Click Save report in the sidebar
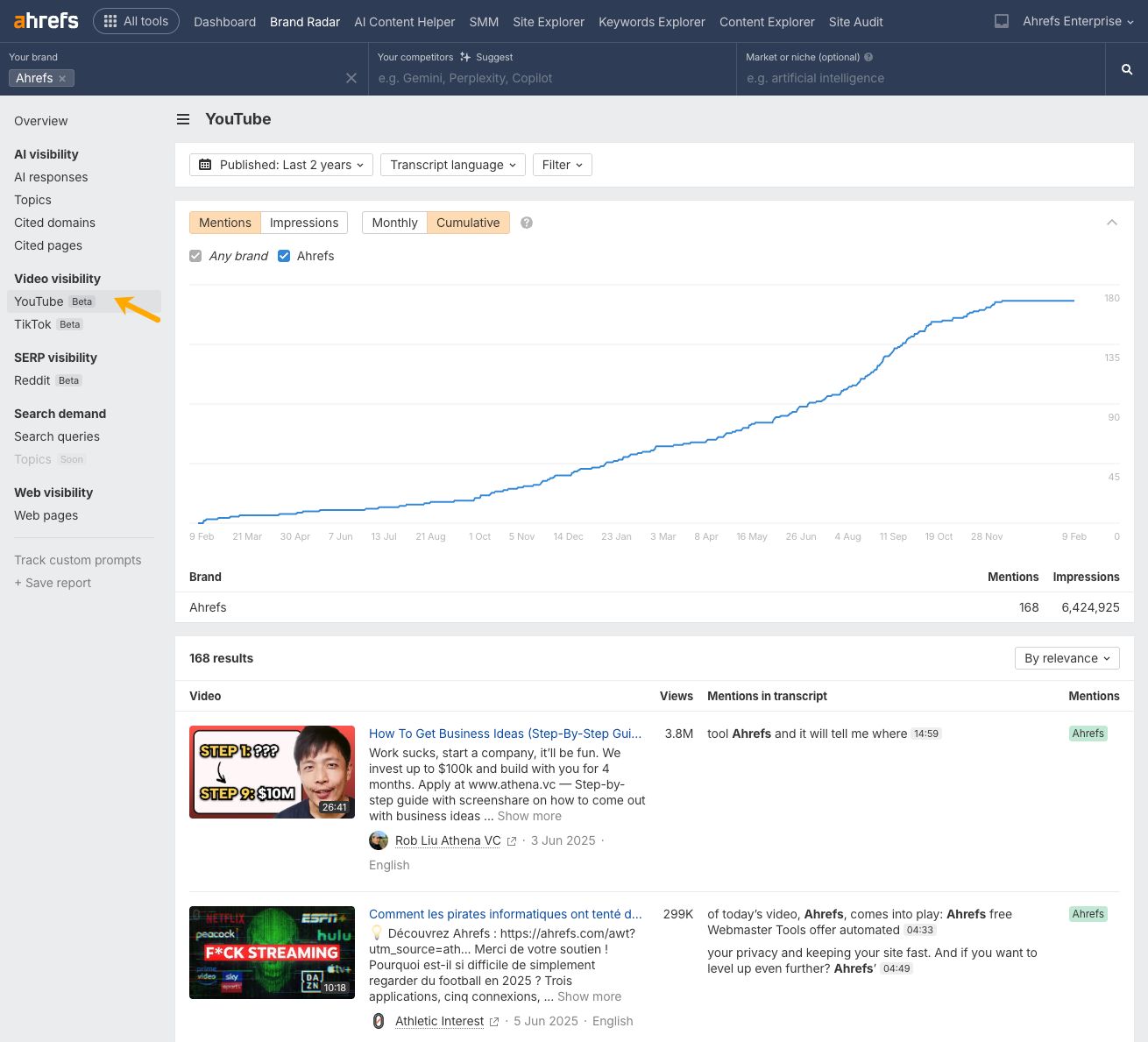The image size is (1148, 1042). pos(52,583)
